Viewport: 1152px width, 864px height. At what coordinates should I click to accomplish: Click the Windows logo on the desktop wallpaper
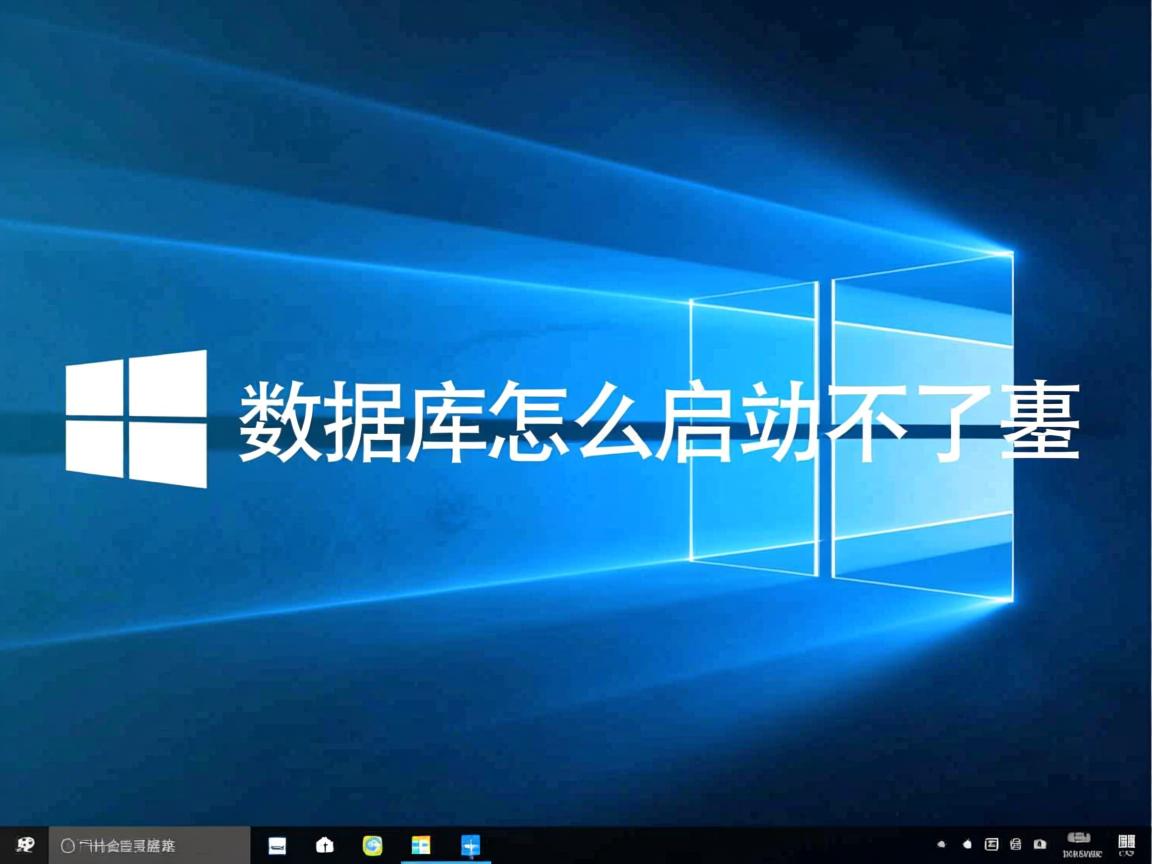click(135, 422)
